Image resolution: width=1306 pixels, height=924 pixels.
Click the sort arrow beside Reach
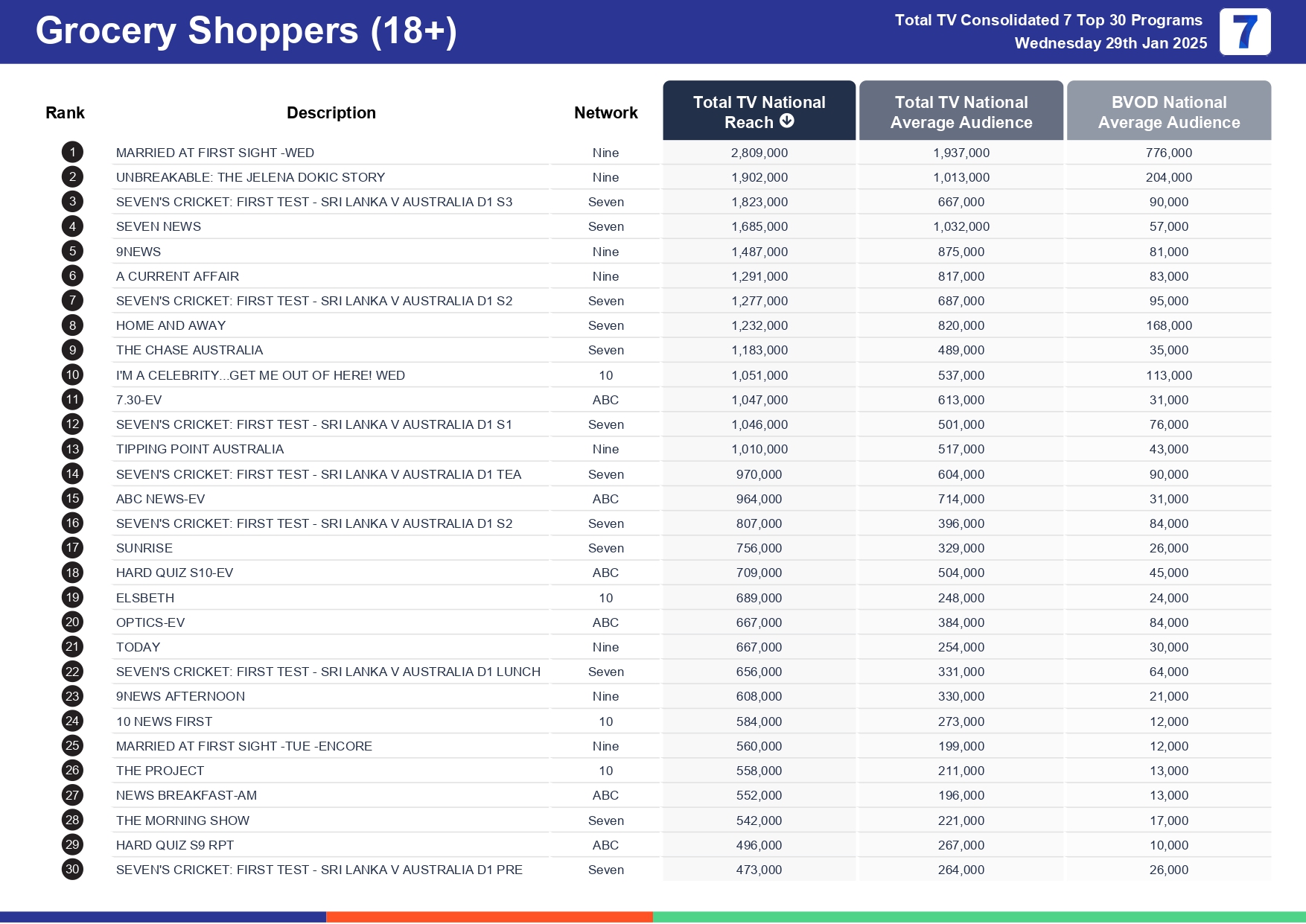click(787, 121)
